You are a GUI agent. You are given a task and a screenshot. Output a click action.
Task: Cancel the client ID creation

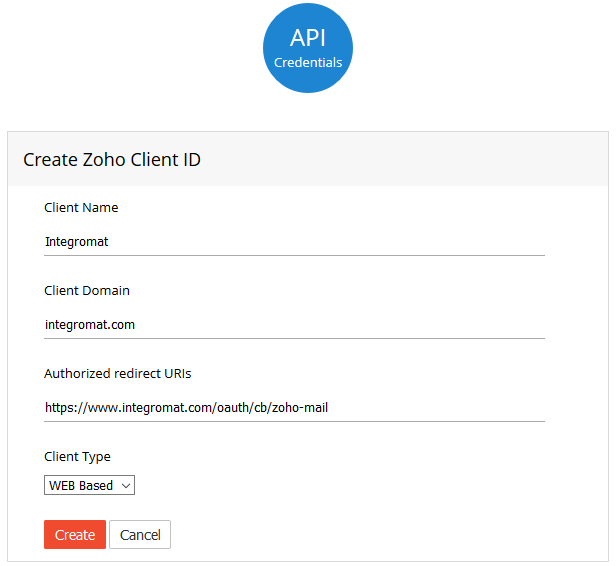pos(140,535)
